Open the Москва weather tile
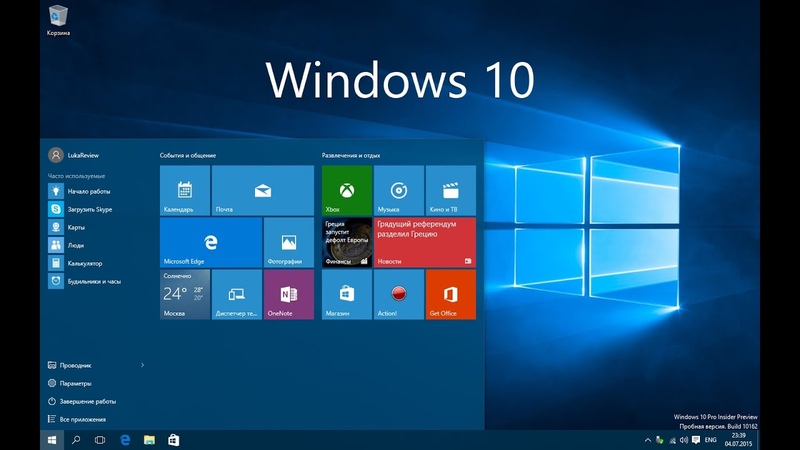The width and height of the screenshot is (800, 450). click(x=185, y=294)
